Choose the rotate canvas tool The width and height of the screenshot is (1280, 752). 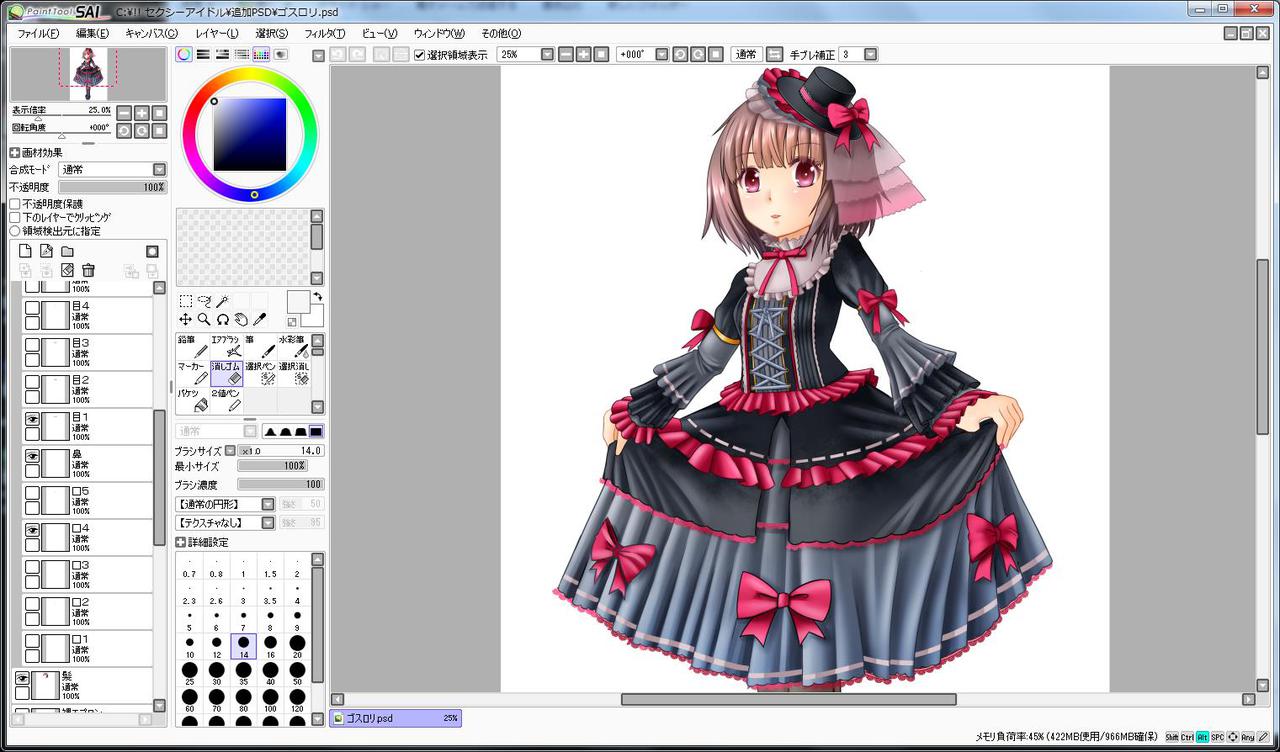coord(223,319)
